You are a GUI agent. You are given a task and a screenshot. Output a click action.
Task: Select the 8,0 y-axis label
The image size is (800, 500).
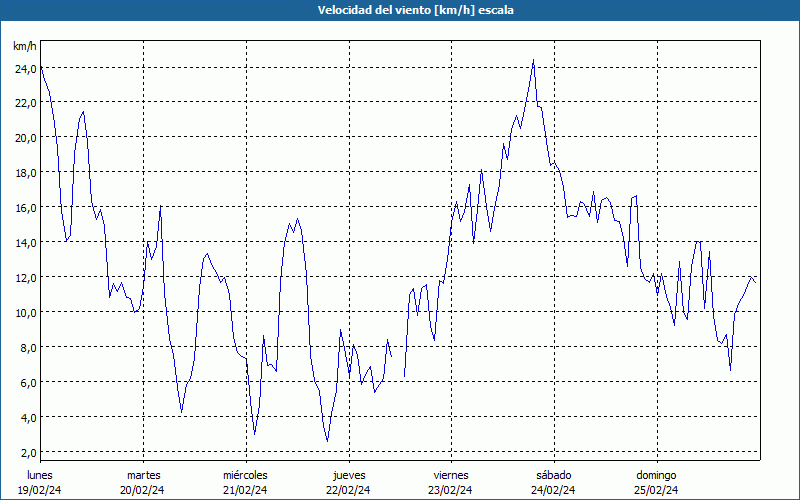(x=28, y=348)
